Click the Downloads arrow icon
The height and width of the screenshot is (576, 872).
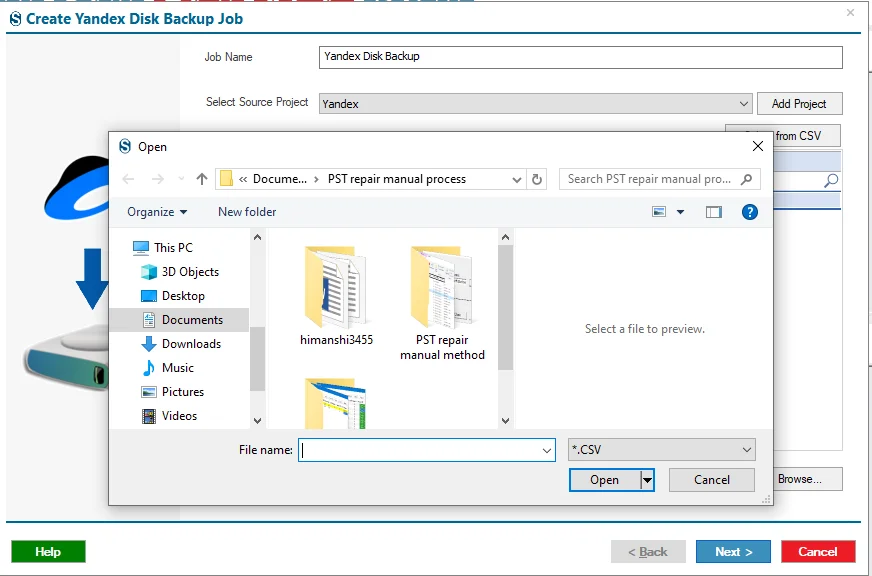(x=148, y=344)
